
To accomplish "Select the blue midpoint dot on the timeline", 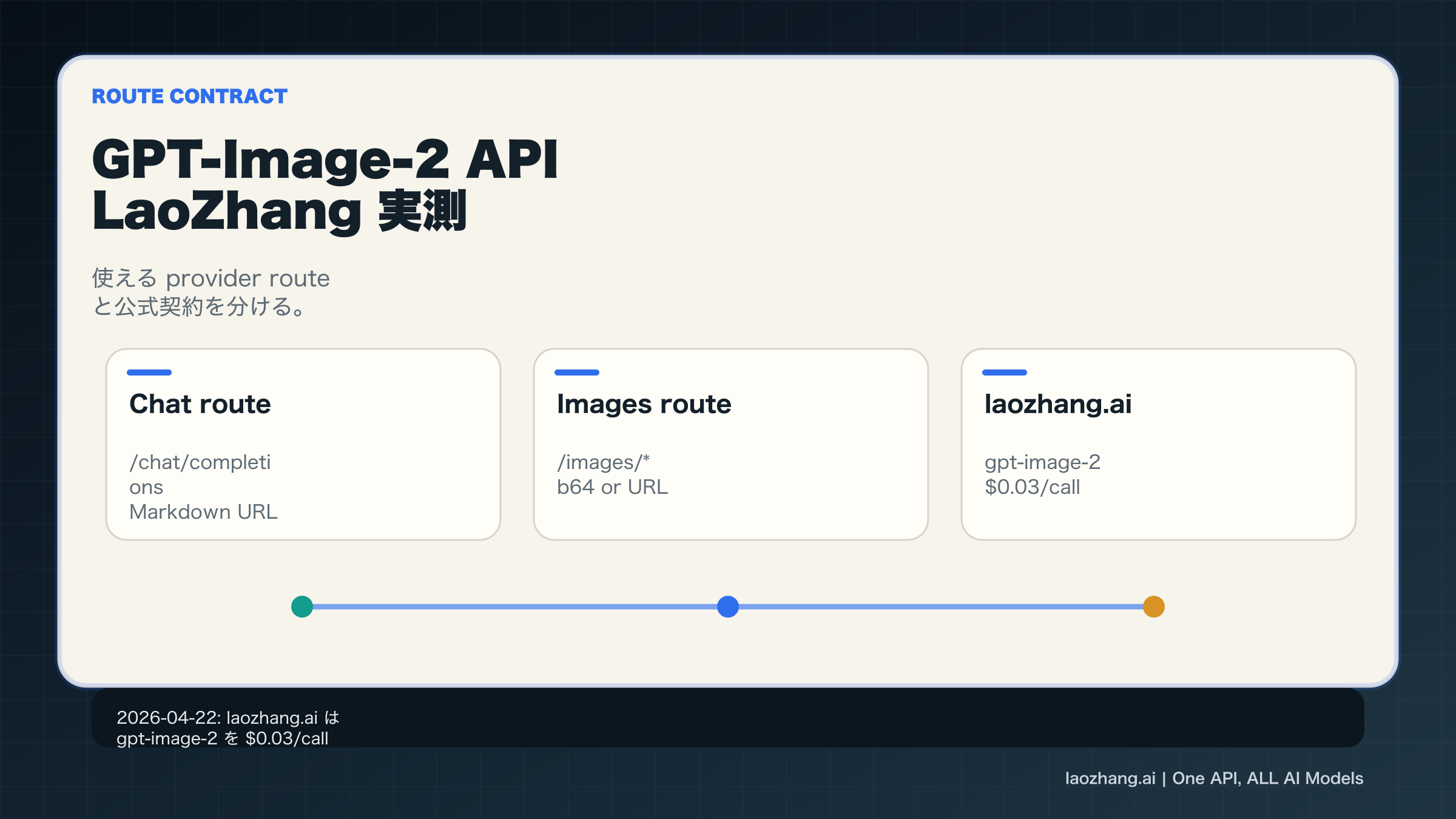I will tap(727, 606).
